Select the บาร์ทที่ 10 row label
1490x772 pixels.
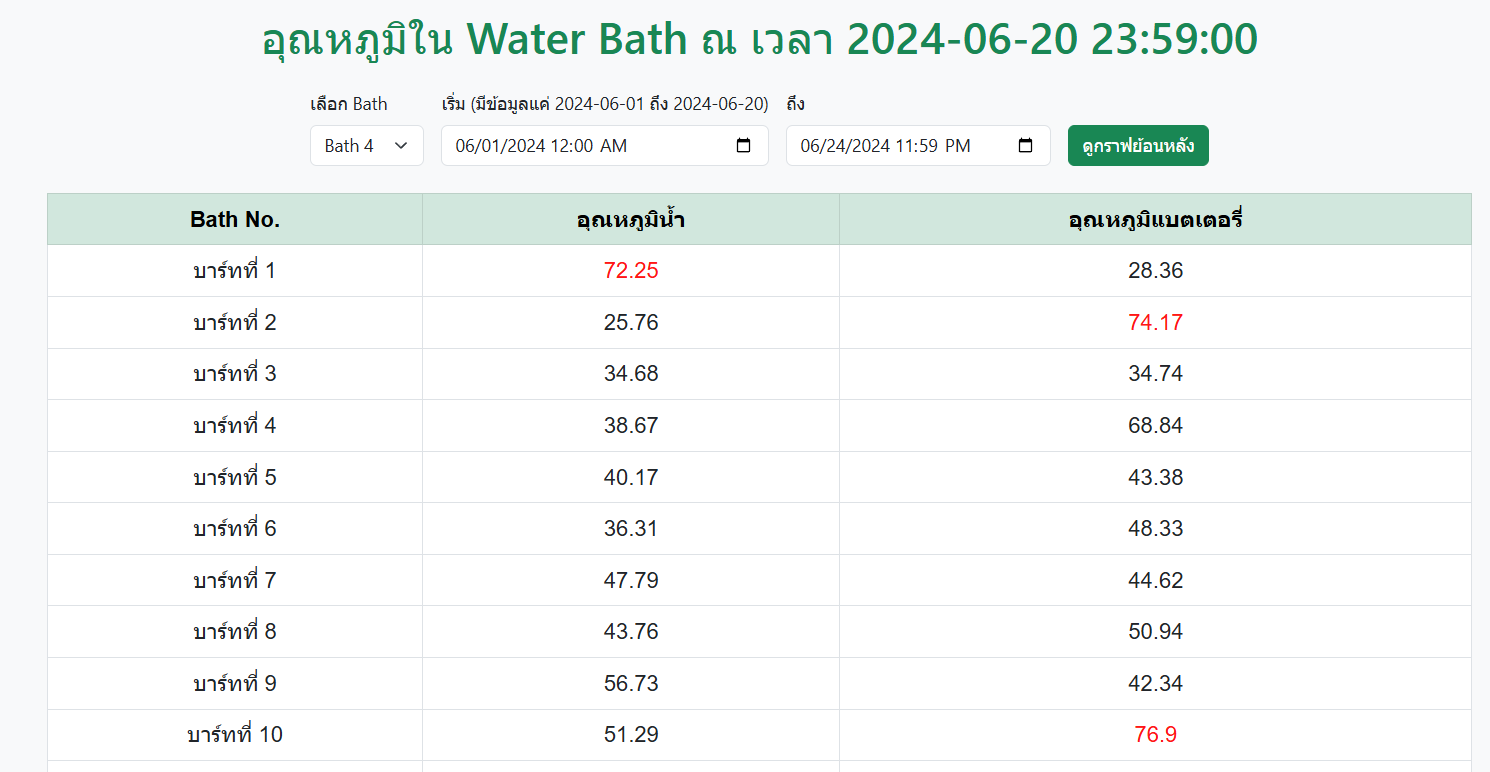235,735
